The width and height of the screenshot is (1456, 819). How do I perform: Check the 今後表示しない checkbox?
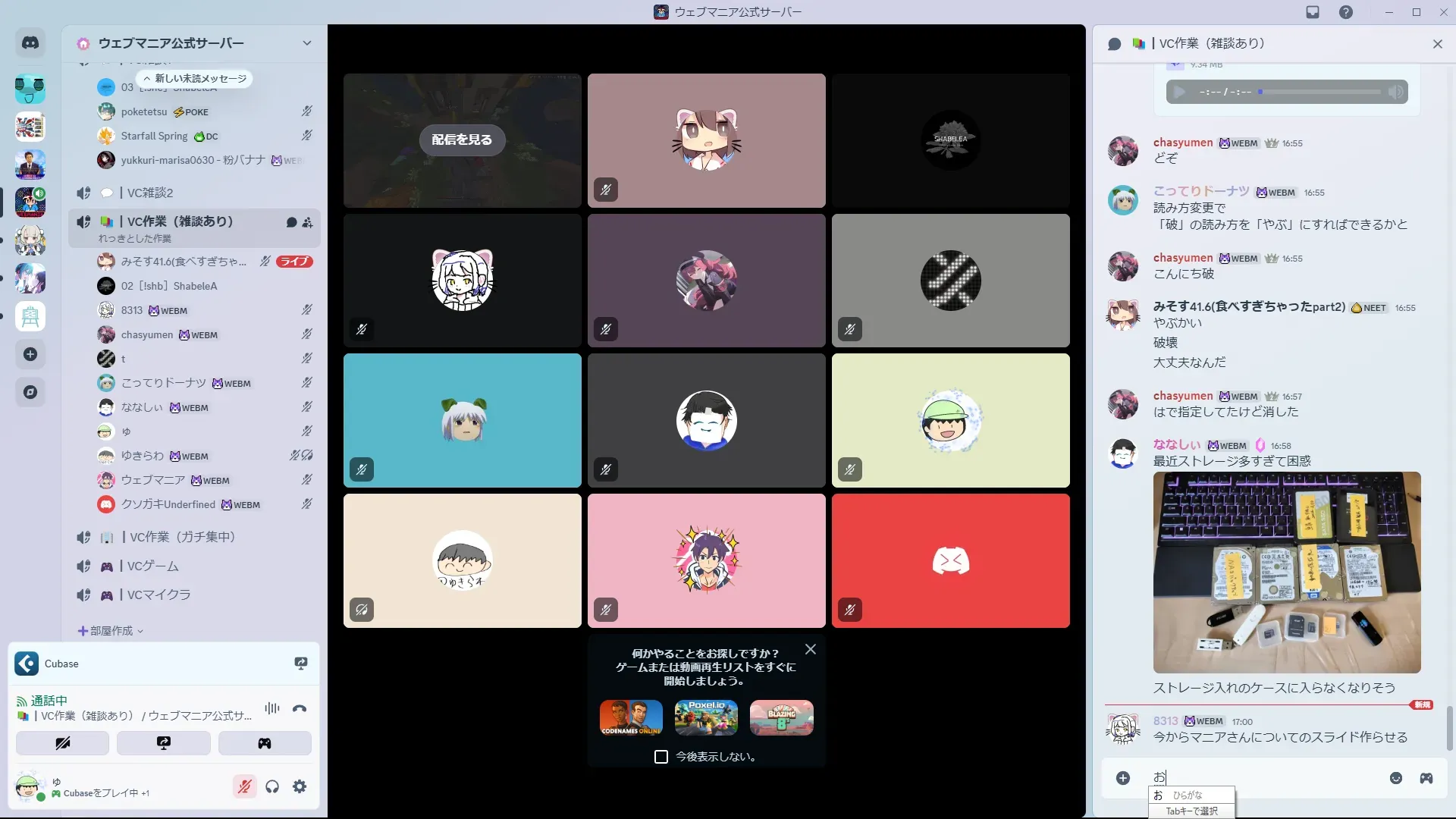(661, 757)
